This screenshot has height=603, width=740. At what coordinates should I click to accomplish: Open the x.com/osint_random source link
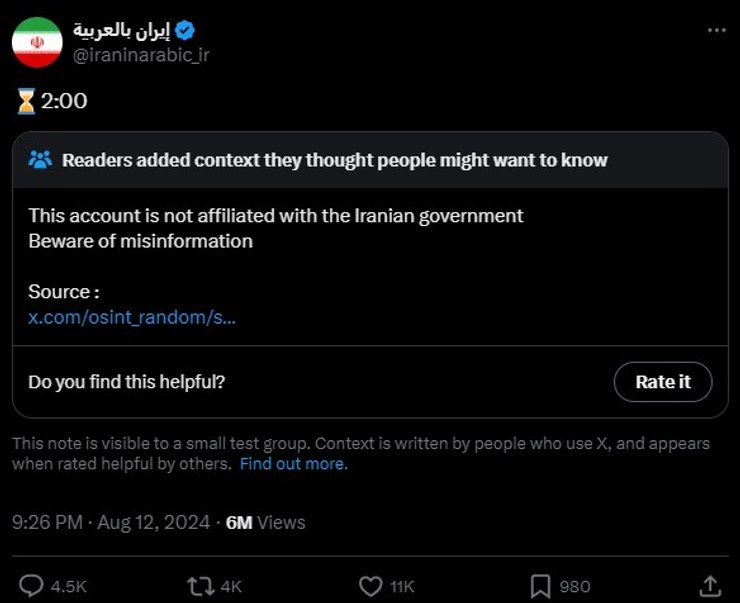[132, 317]
